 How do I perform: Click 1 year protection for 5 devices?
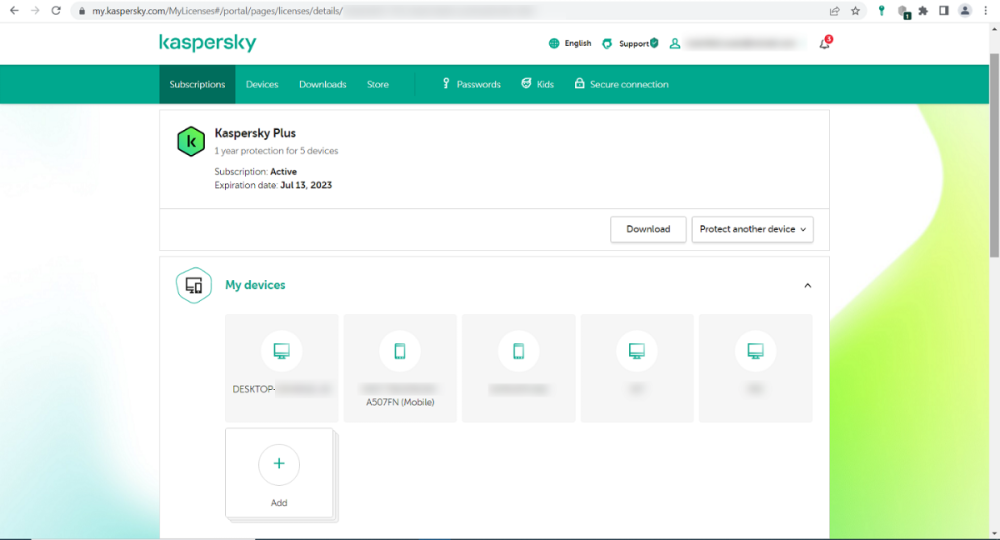(276, 151)
